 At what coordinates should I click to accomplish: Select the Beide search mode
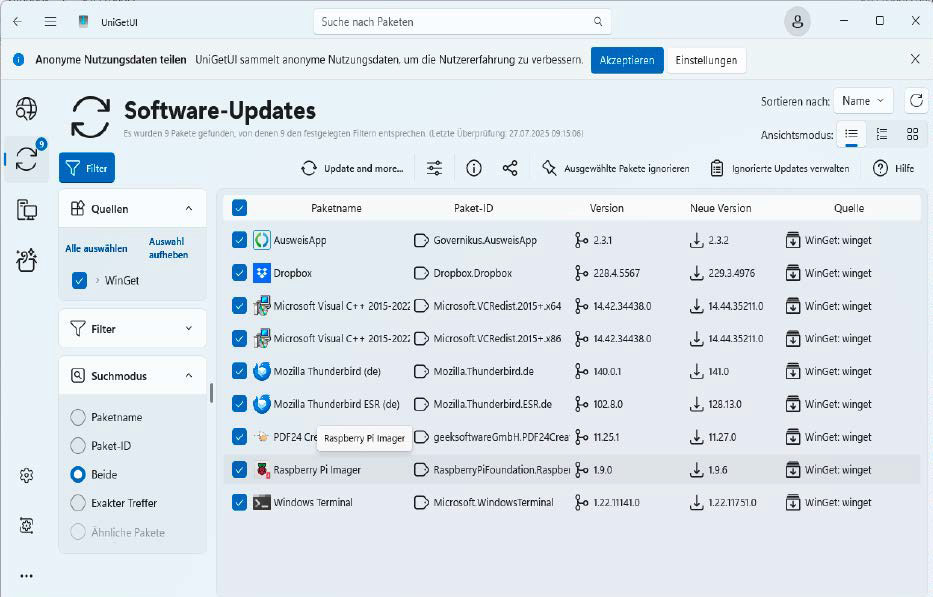tap(78, 474)
